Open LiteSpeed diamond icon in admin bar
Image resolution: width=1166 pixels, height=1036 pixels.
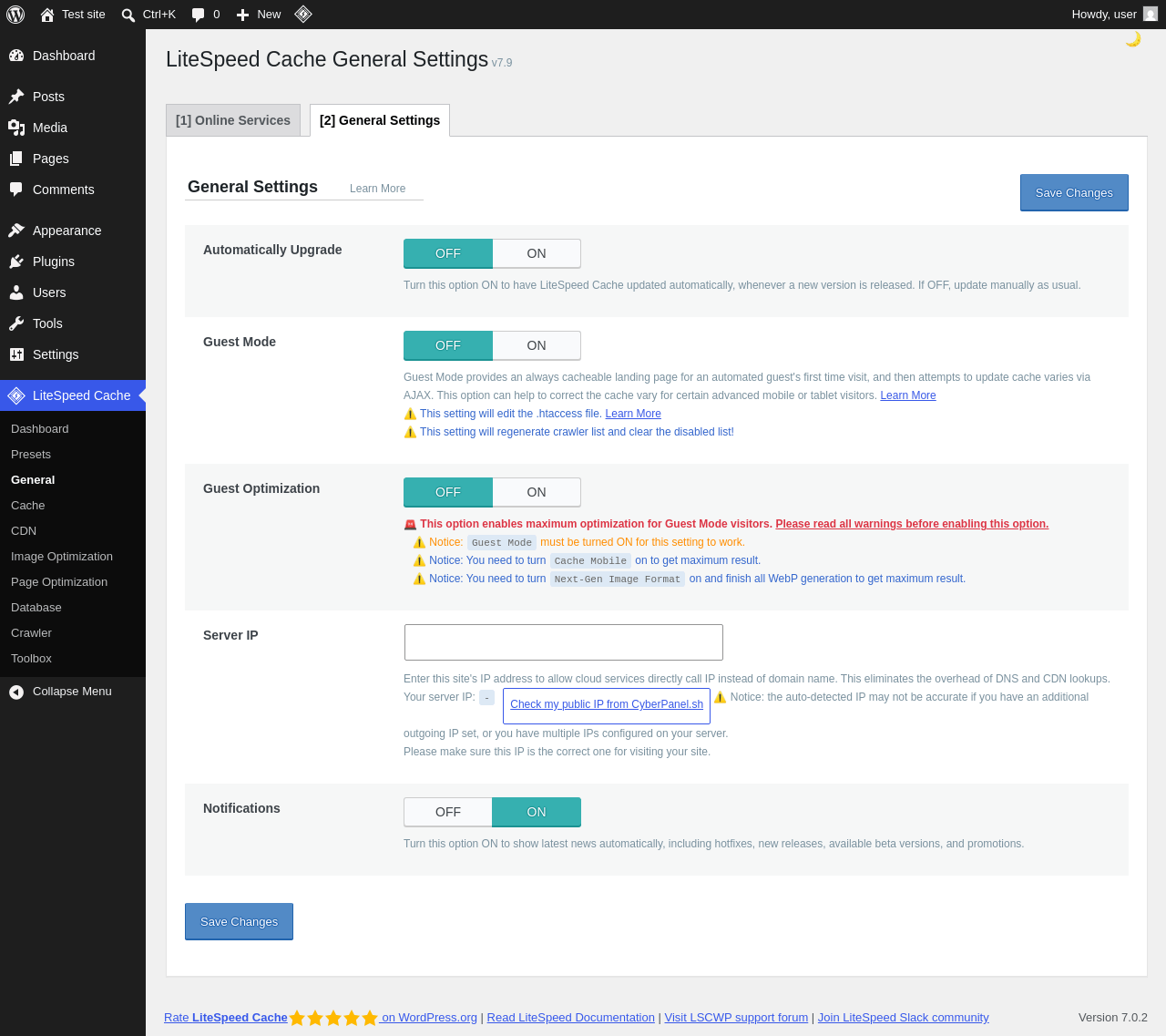click(x=303, y=15)
